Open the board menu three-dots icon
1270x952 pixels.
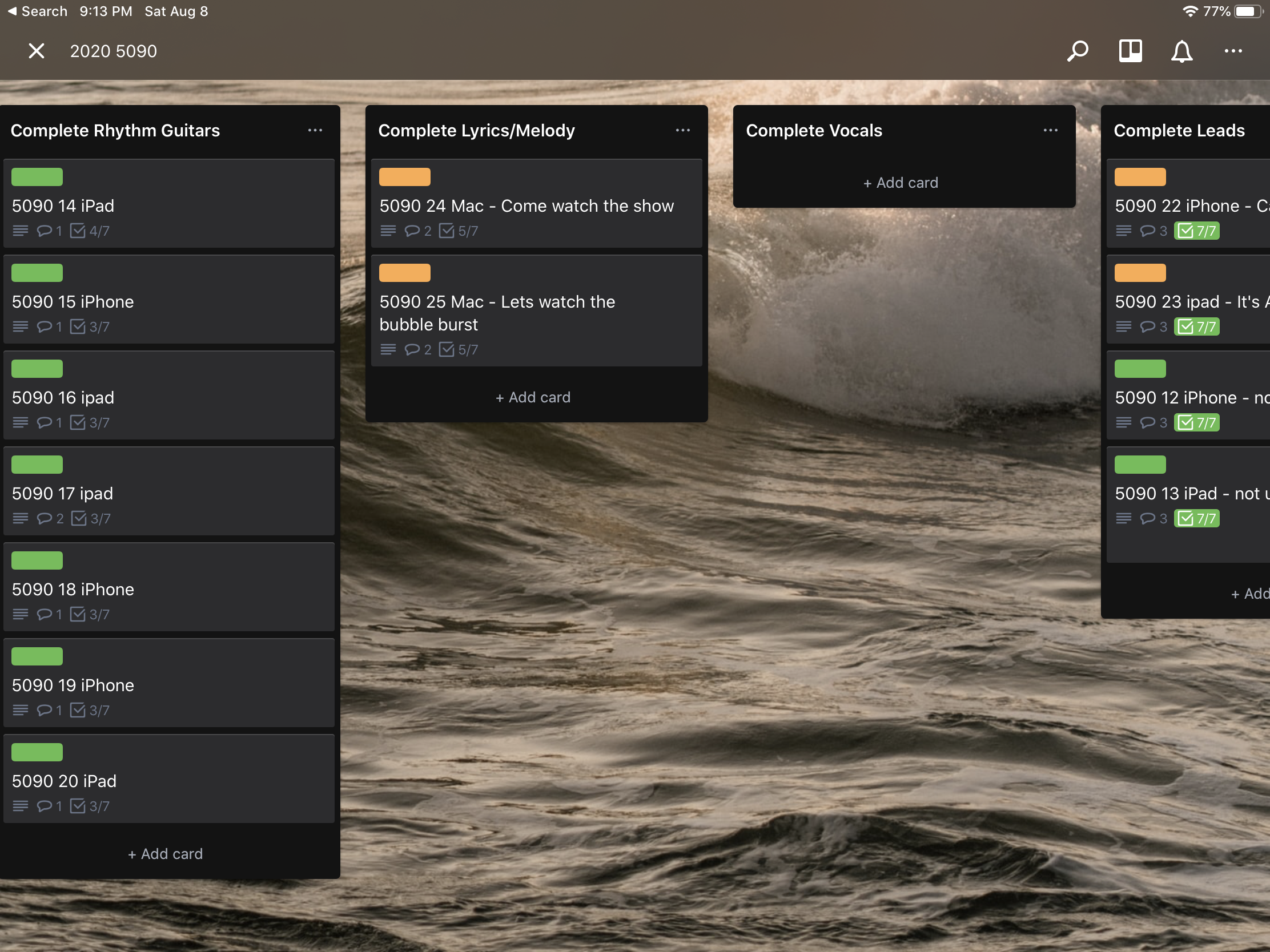pos(1233,51)
